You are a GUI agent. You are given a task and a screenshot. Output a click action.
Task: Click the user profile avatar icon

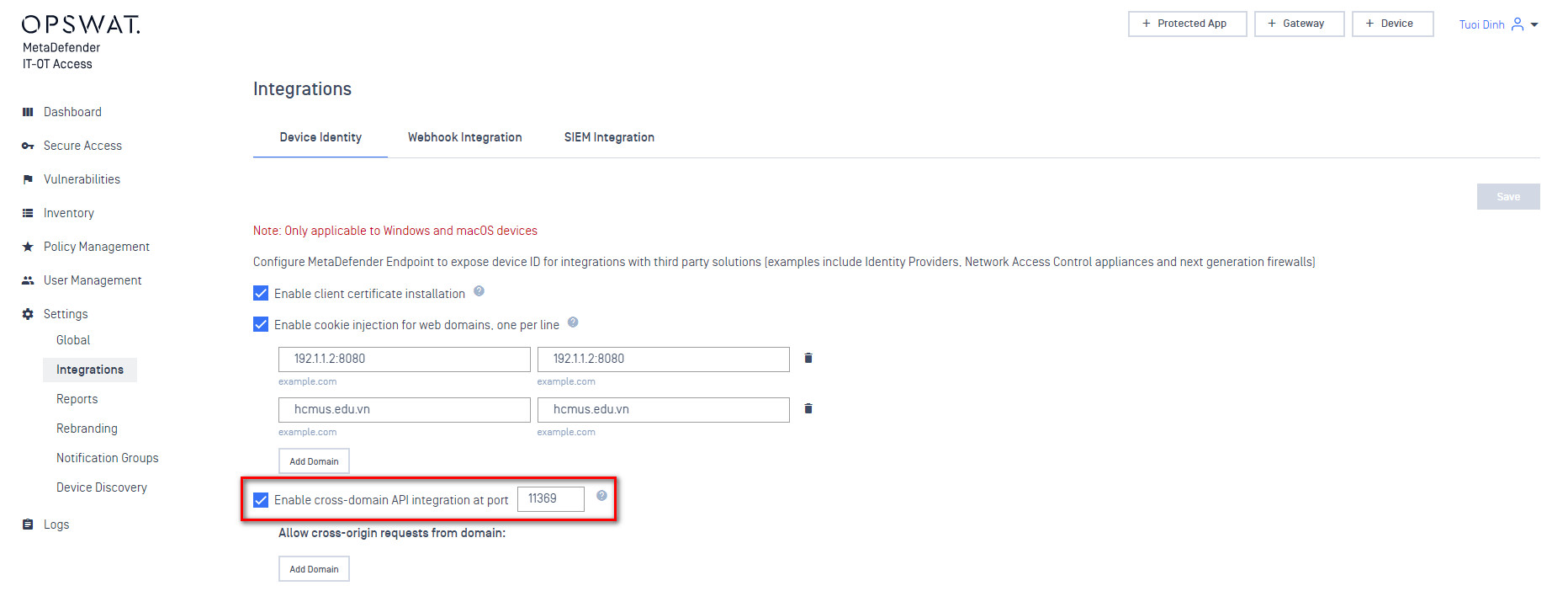click(x=1518, y=24)
